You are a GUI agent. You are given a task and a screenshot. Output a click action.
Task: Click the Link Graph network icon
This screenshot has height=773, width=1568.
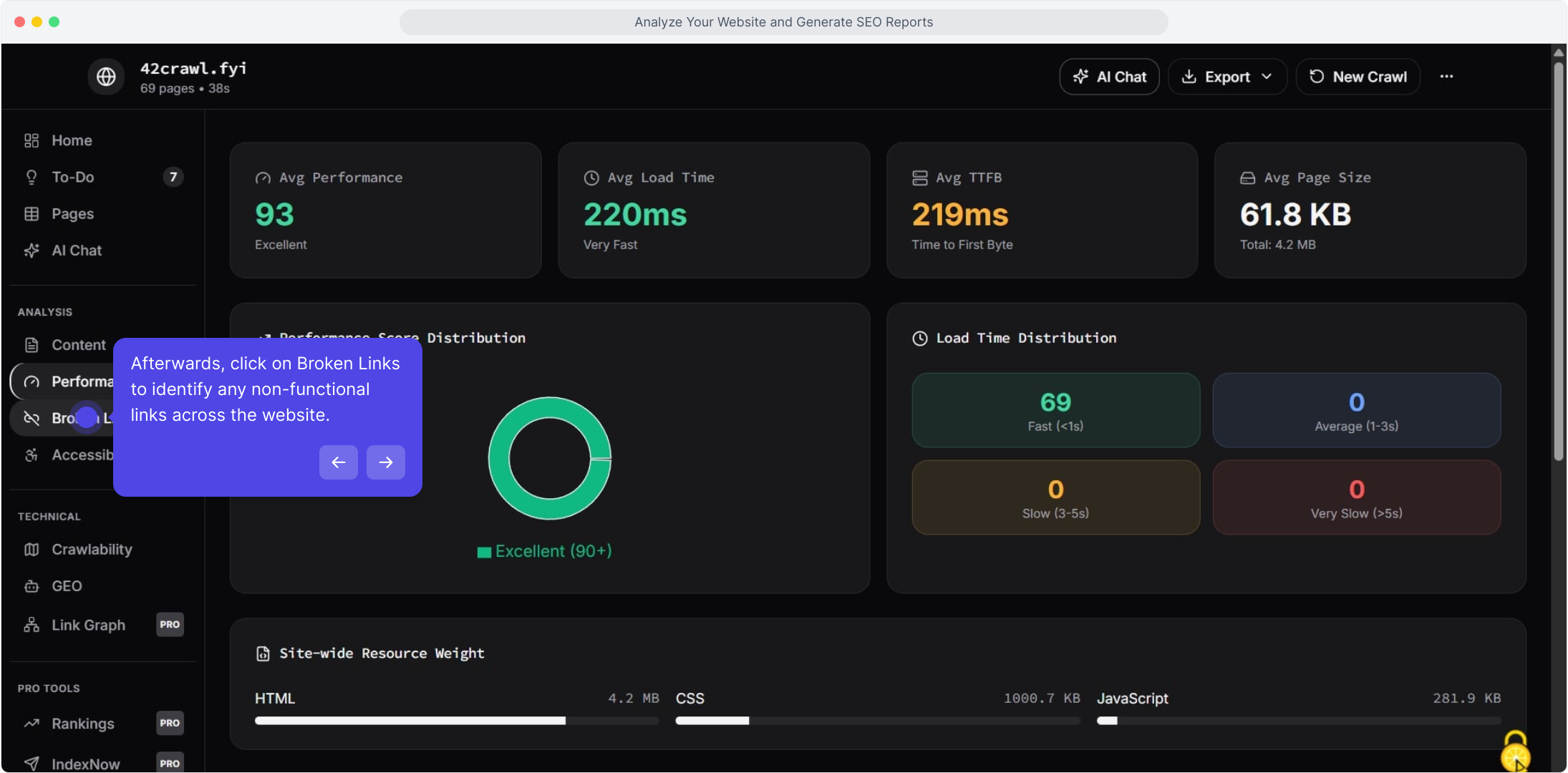click(x=32, y=625)
